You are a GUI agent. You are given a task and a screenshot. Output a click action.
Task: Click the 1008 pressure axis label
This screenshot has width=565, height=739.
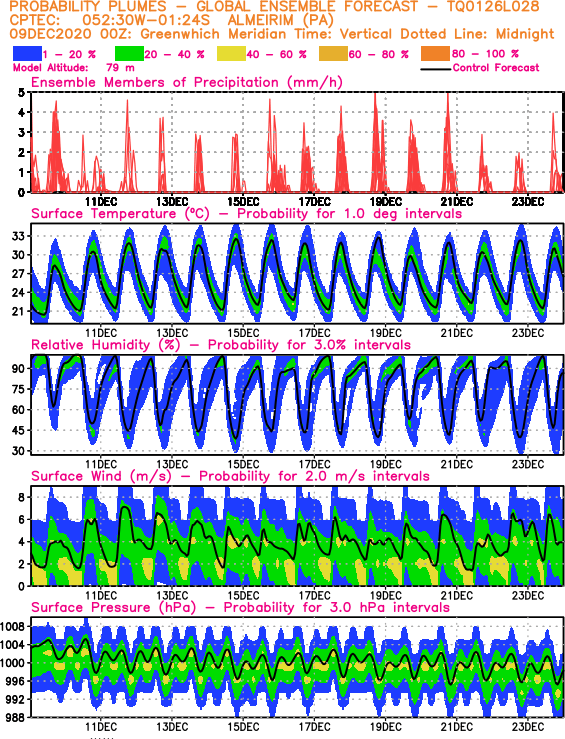click(13, 626)
